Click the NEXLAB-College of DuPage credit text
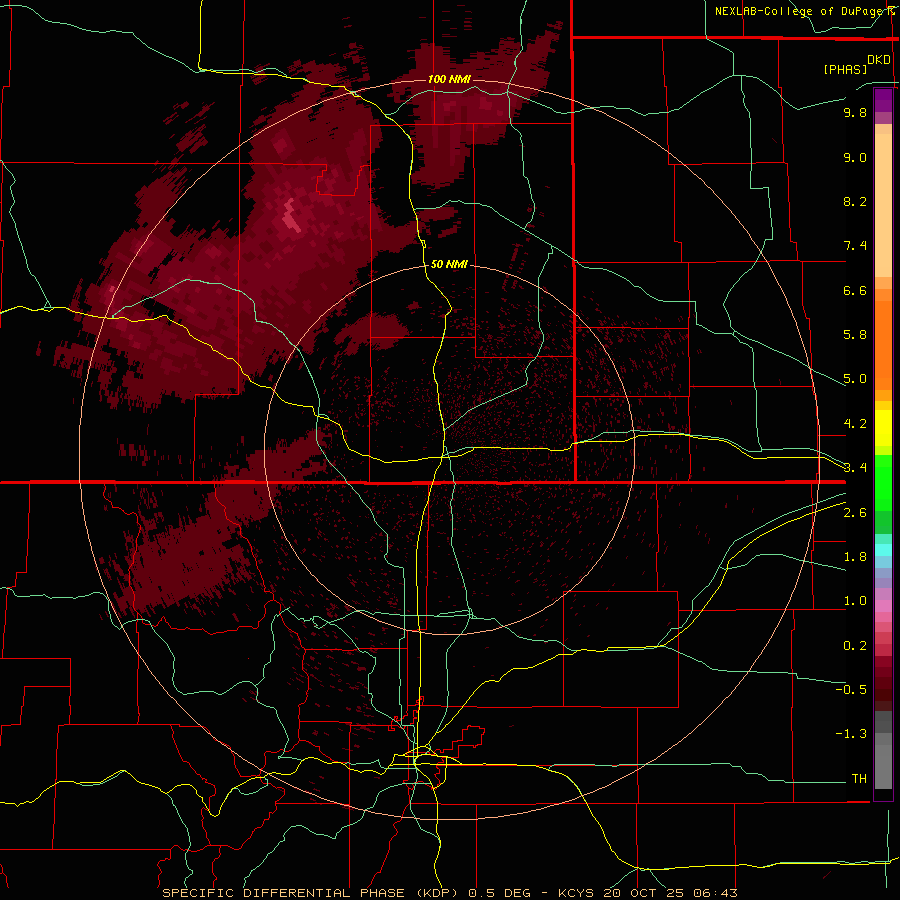This screenshot has width=900, height=900. tap(804, 11)
